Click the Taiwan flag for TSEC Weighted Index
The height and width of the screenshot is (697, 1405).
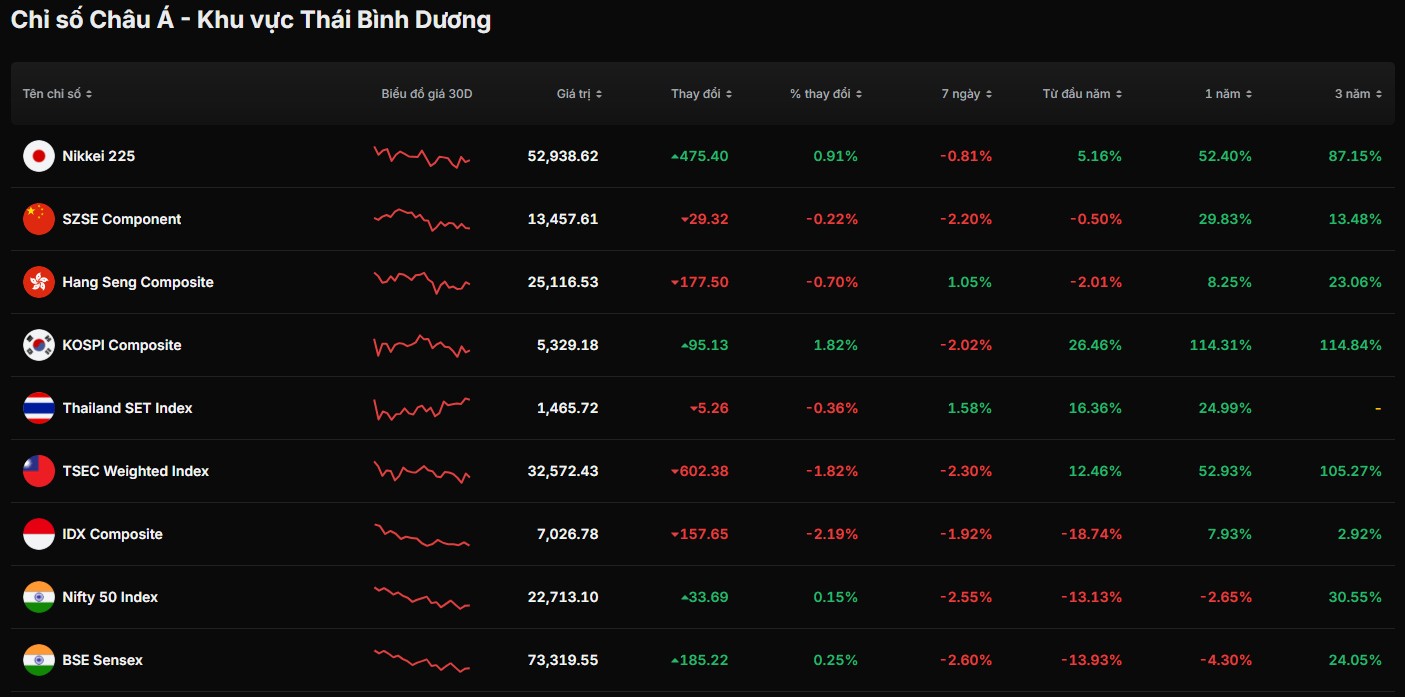pyautogui.click(x=39, y=471)
